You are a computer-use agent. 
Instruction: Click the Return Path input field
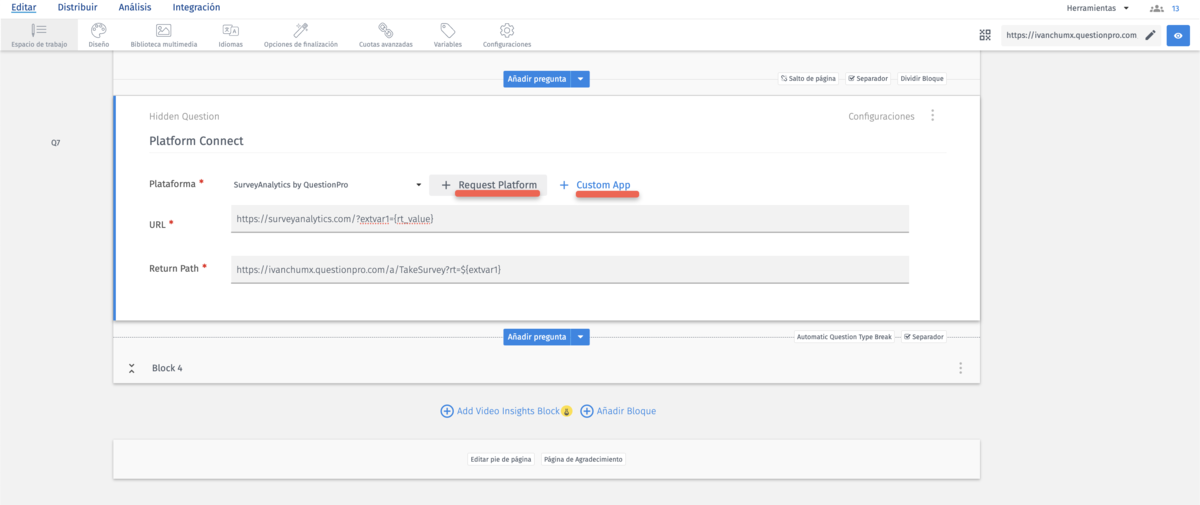click(569, 269)
